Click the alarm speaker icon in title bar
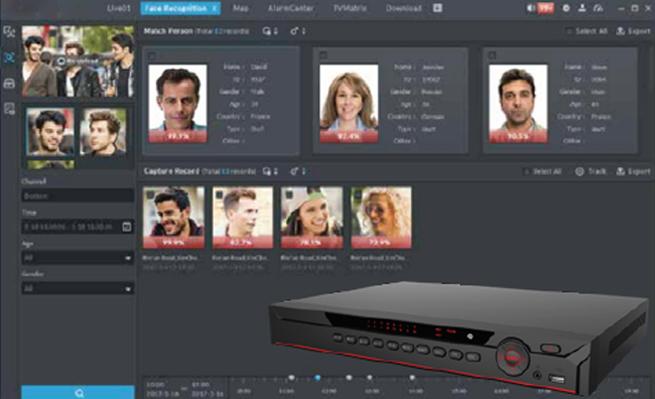 [x=531, y=8]
